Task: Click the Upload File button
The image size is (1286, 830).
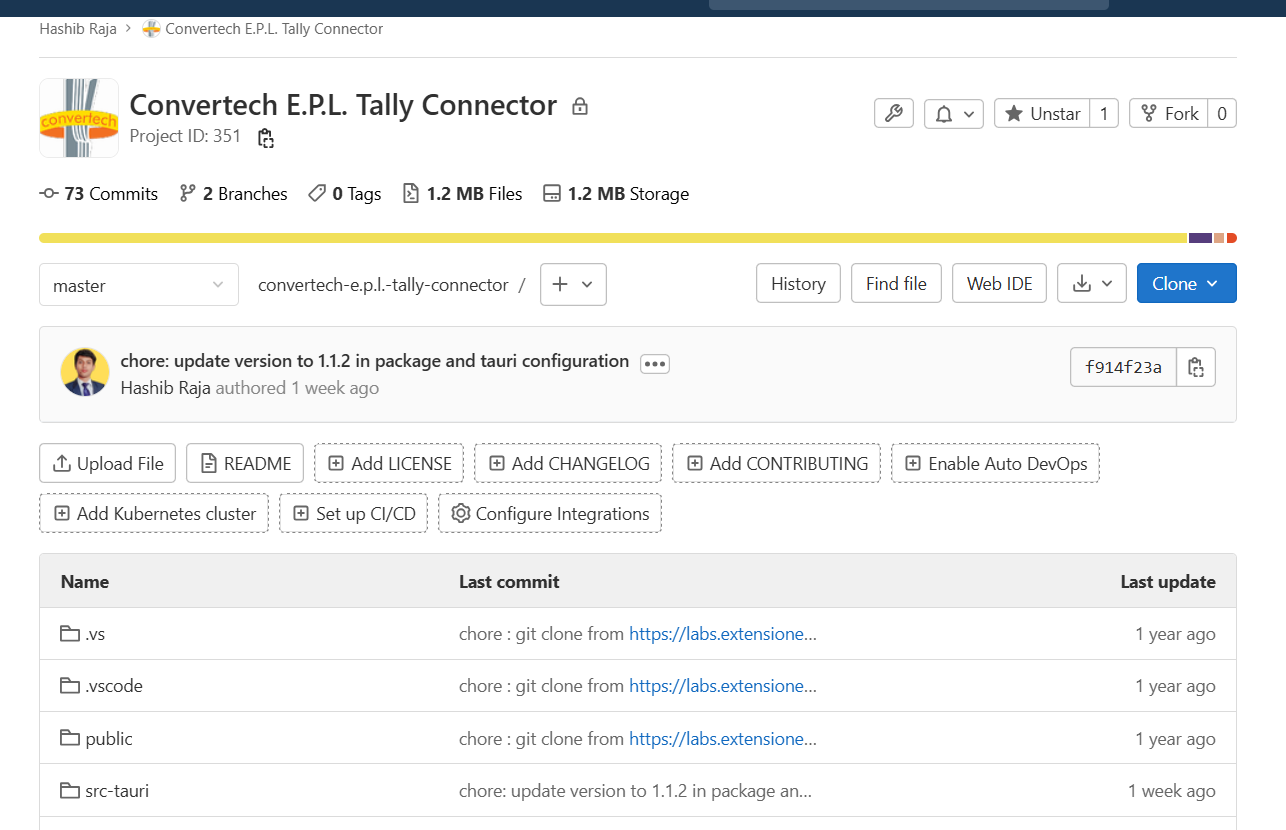Action: 108,464
